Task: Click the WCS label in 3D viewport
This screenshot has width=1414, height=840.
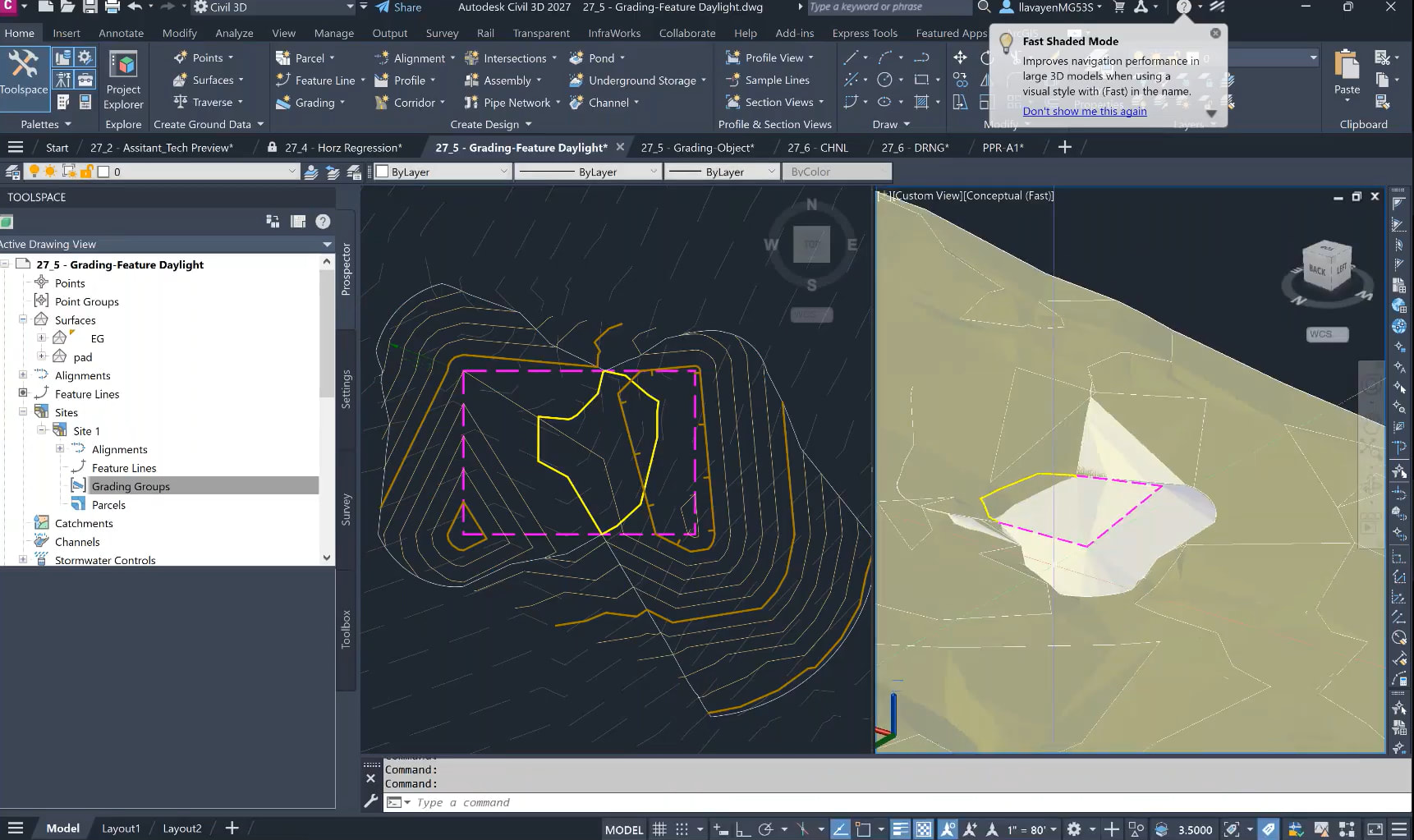Action: click(x=1327, y=334)
